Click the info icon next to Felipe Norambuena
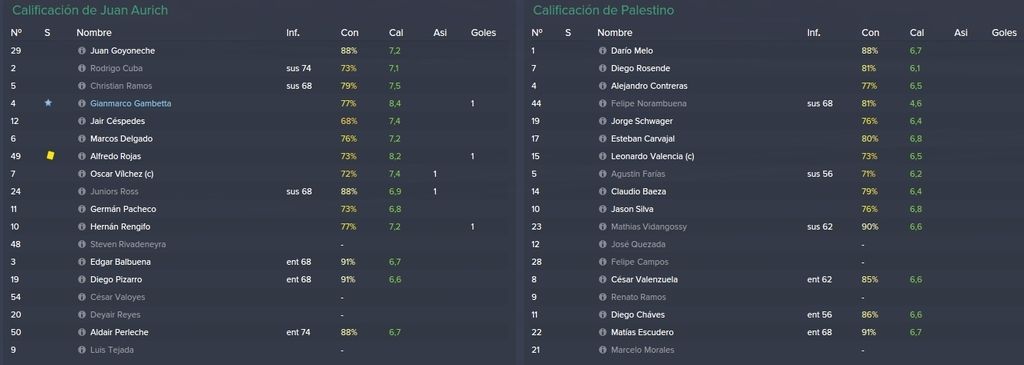The image size is (1024, 365). point(602,103)
